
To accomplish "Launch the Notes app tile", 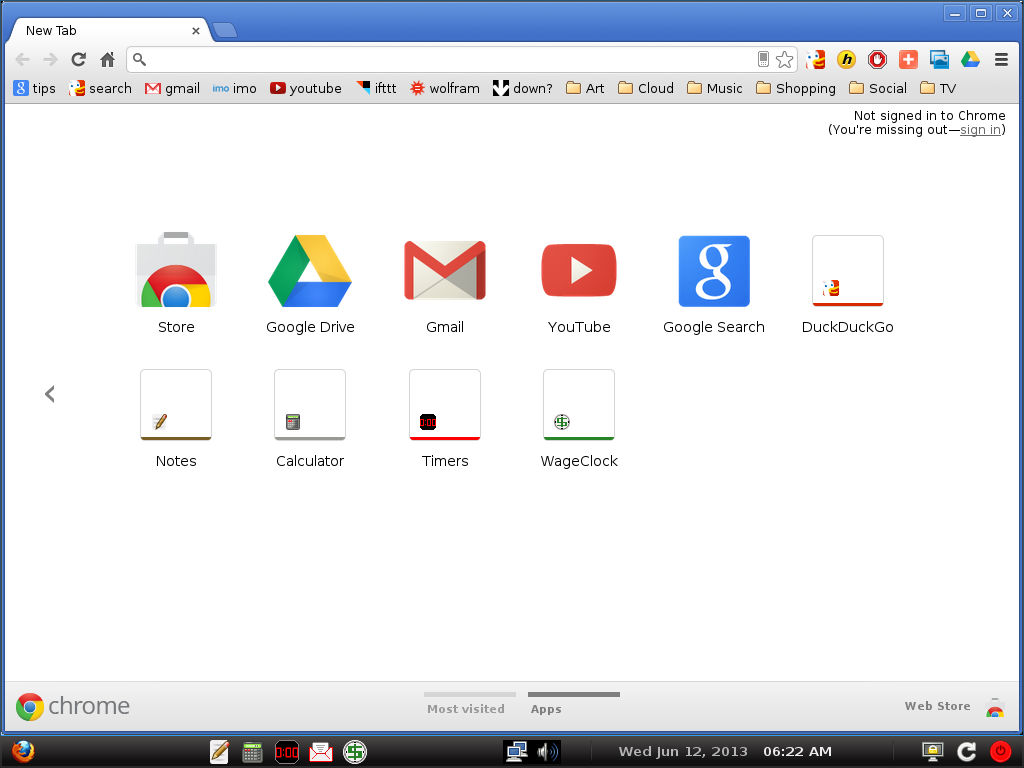I will click(176, 404).
